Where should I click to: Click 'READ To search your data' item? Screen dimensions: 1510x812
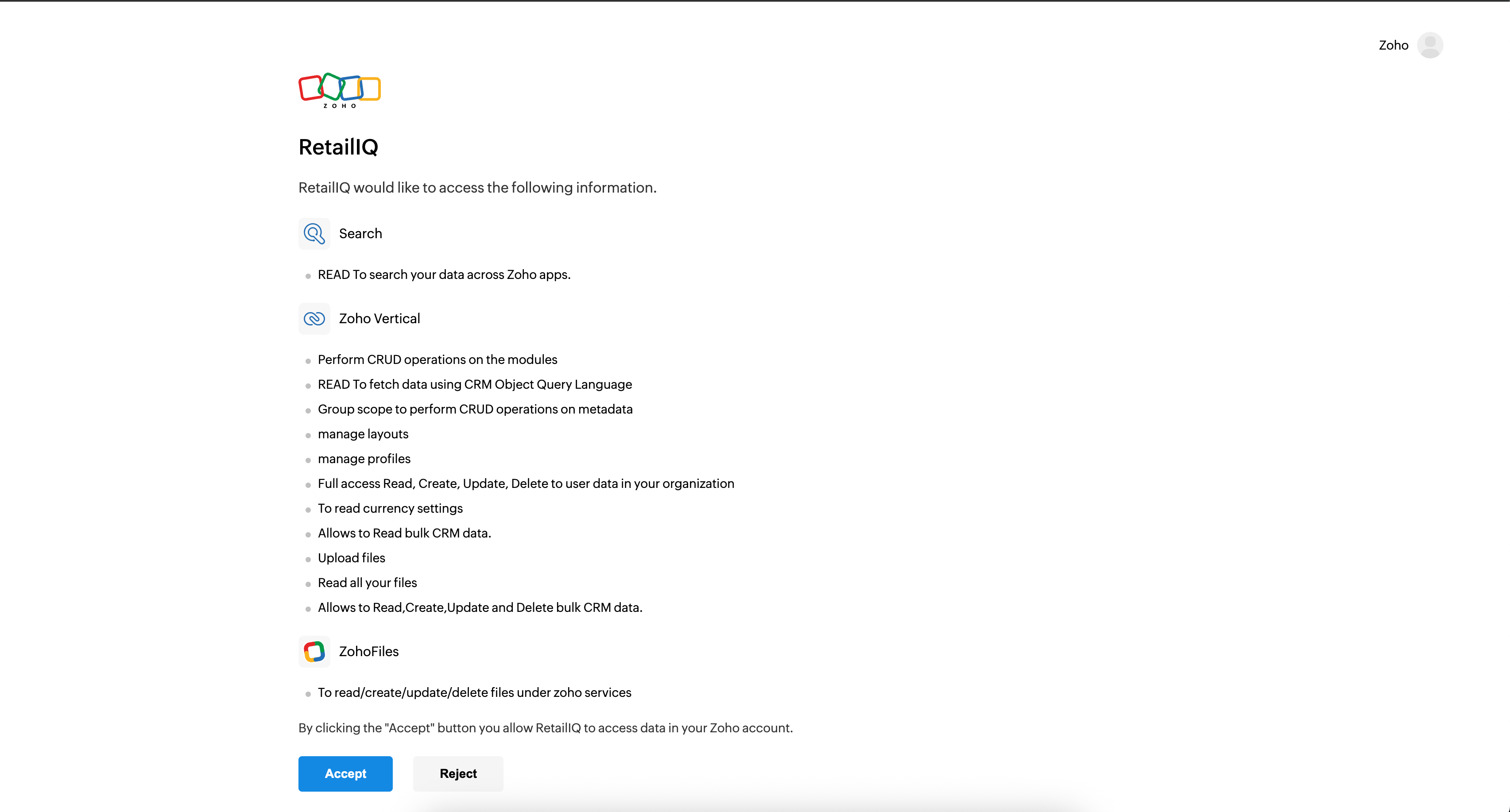pos(444,275)
